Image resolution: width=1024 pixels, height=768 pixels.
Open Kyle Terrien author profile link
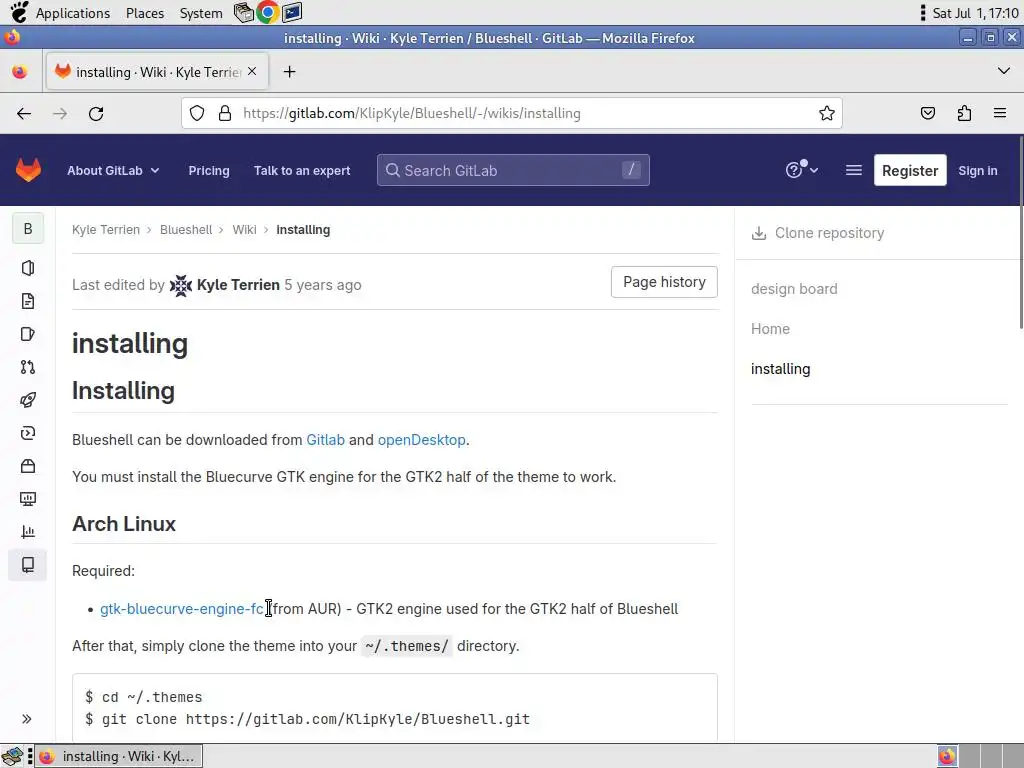coord(238,285)
